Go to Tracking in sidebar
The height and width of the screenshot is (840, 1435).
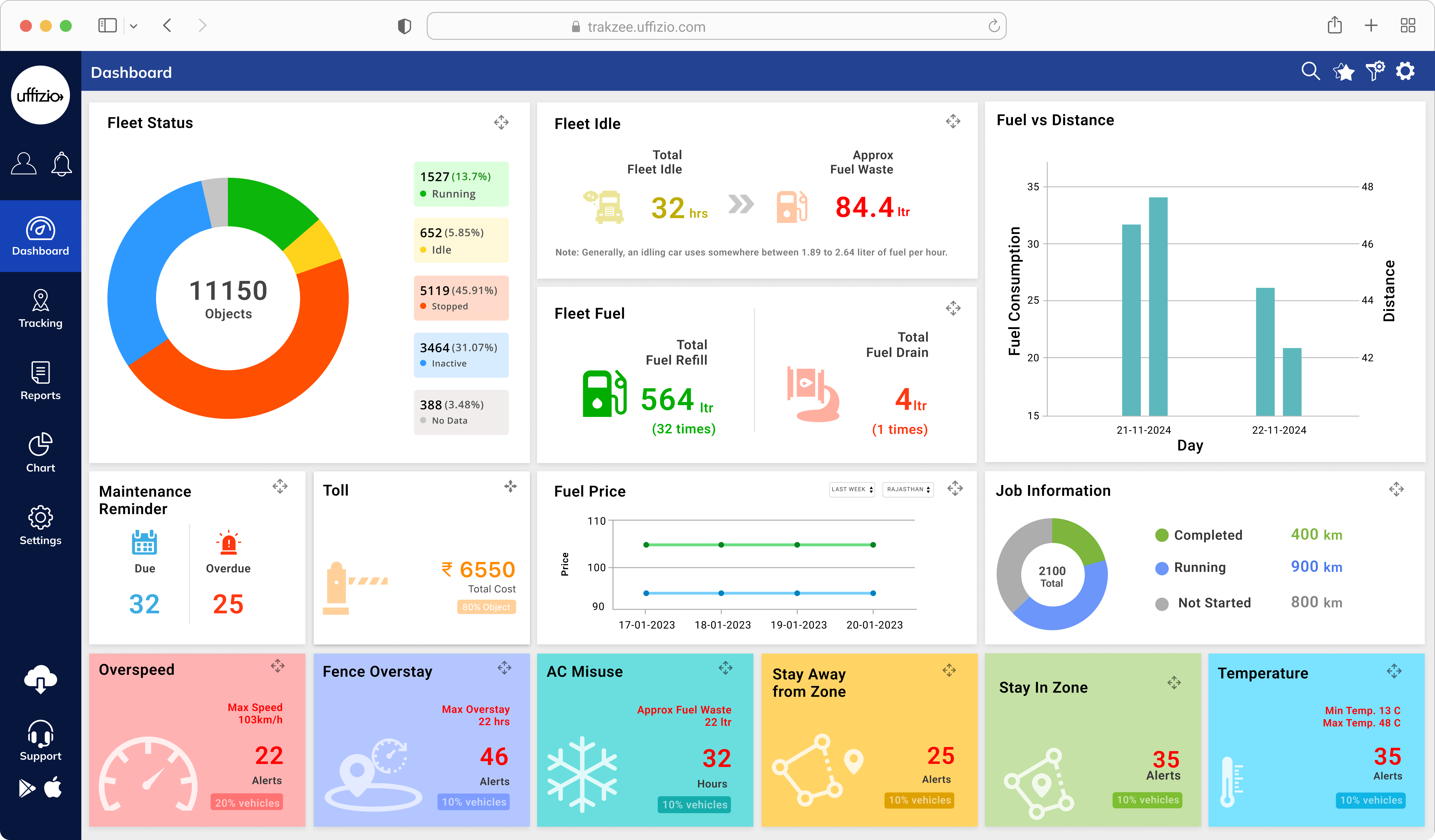[x=40, y=308]
